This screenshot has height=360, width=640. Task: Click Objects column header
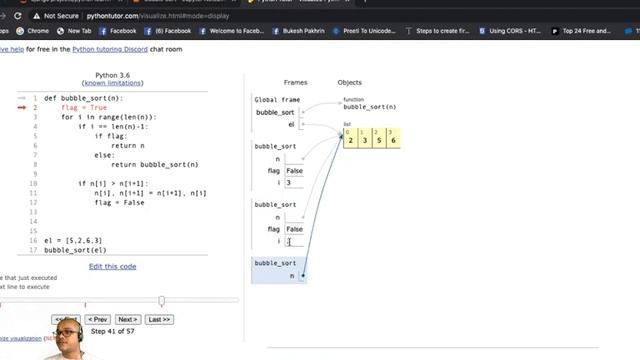(x=349, y=82)
